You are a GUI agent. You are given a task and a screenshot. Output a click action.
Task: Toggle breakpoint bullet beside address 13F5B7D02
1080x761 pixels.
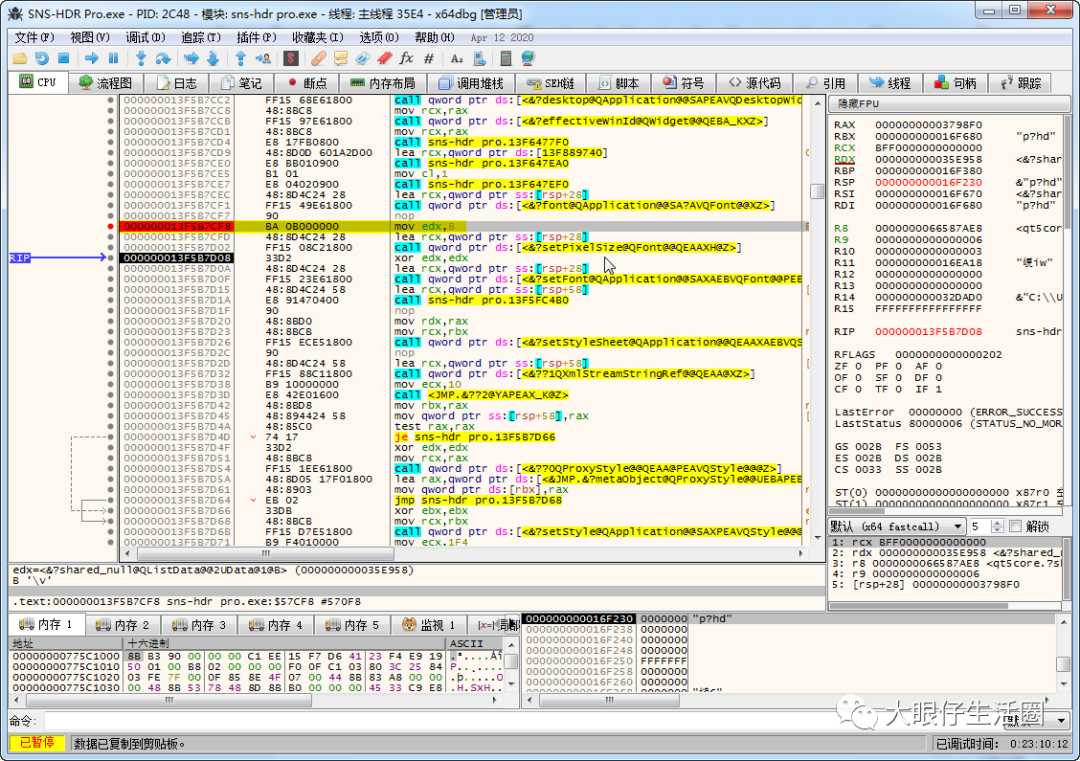point(110,247)
